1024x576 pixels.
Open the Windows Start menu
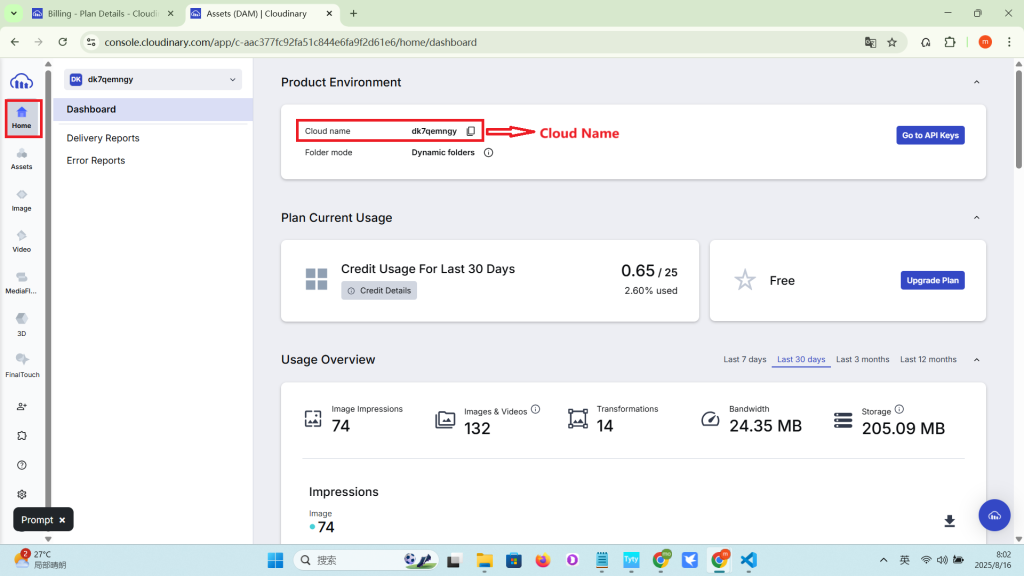coord(276,560)
